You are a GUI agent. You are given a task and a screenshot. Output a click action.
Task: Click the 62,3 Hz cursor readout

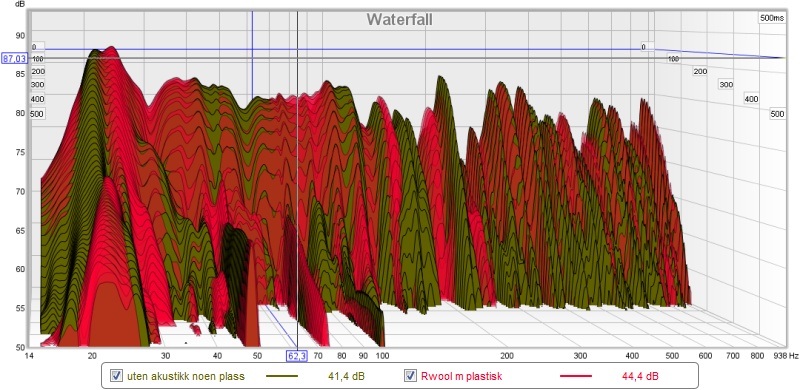point(297,356)
